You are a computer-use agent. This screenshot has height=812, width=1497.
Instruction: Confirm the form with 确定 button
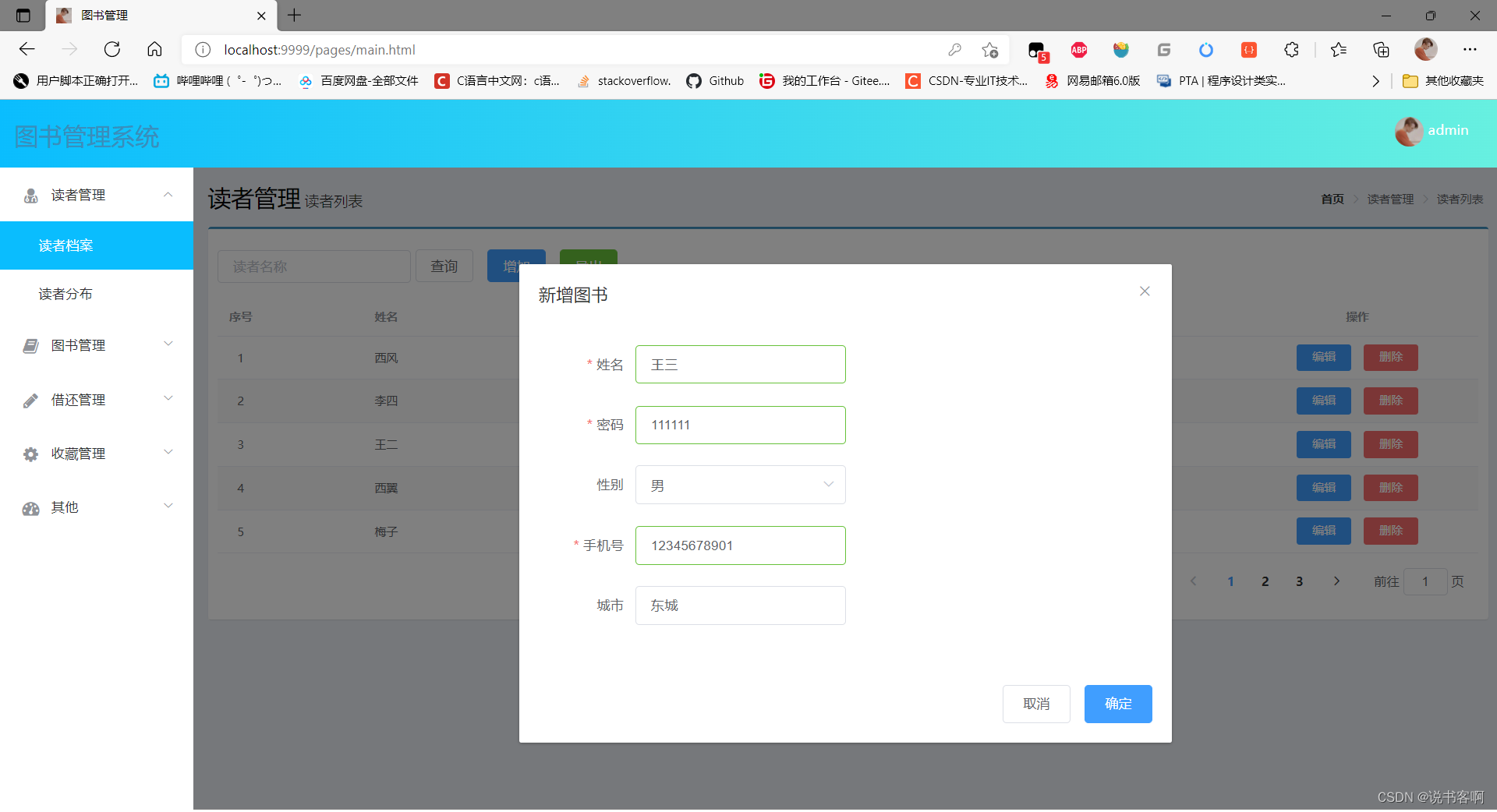point(1118,704)
